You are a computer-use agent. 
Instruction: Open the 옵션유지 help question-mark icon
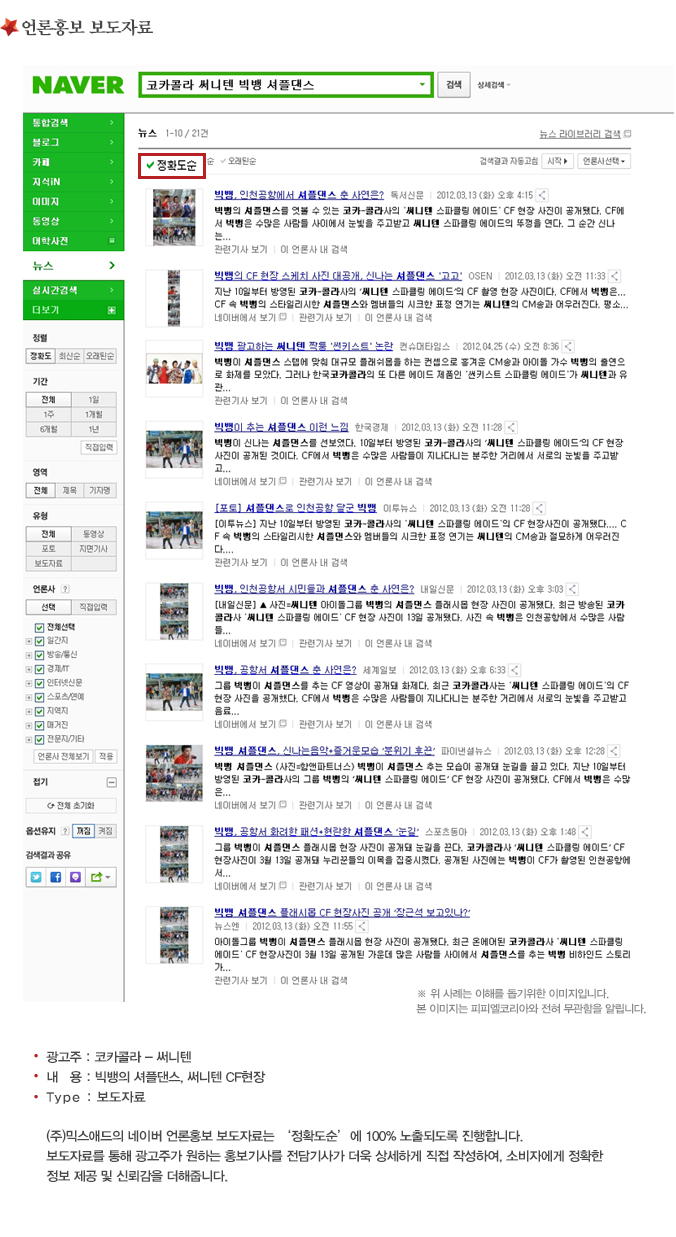pos(66,831)
